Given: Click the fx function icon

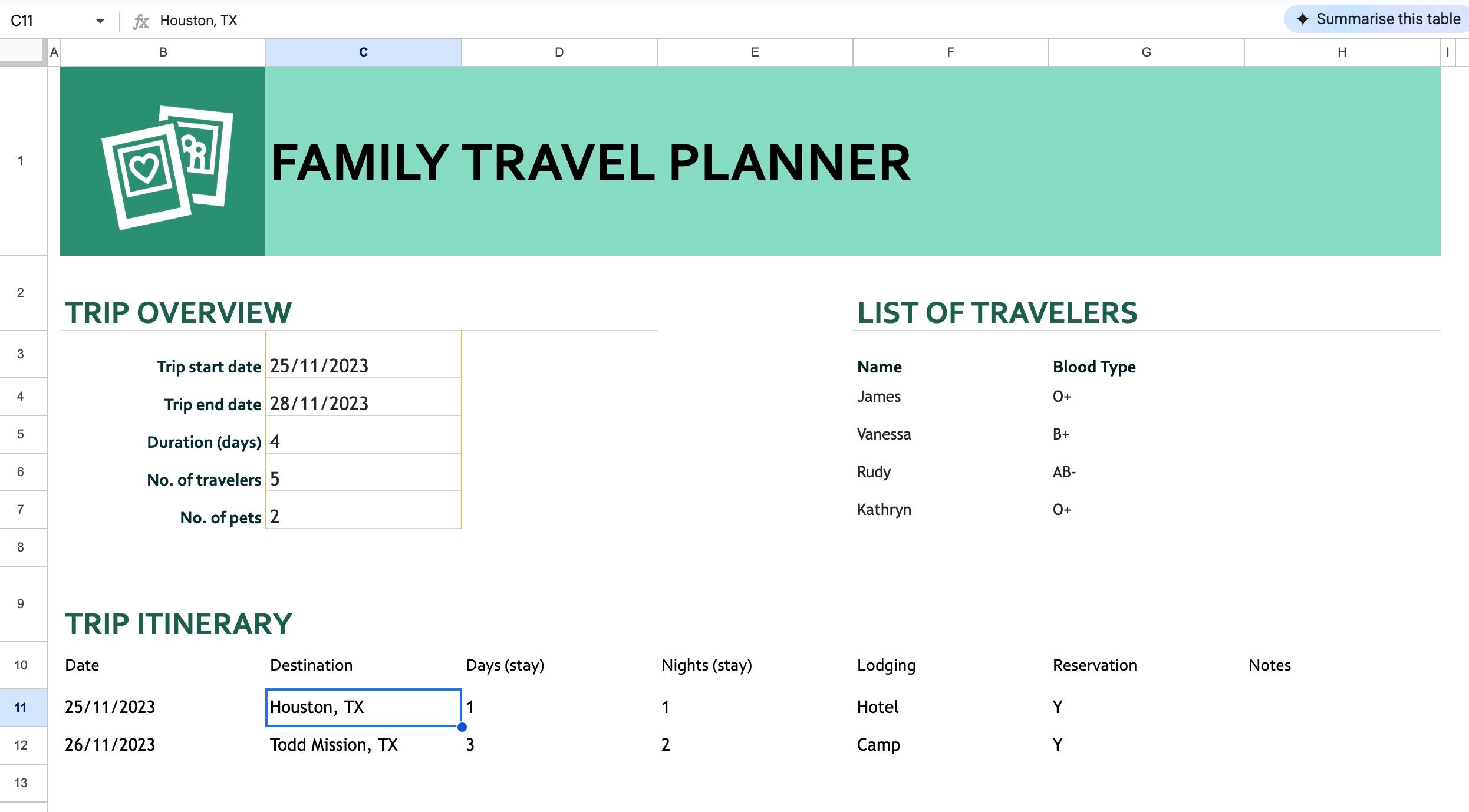Looking at the screenshot, I should (141, 21).
